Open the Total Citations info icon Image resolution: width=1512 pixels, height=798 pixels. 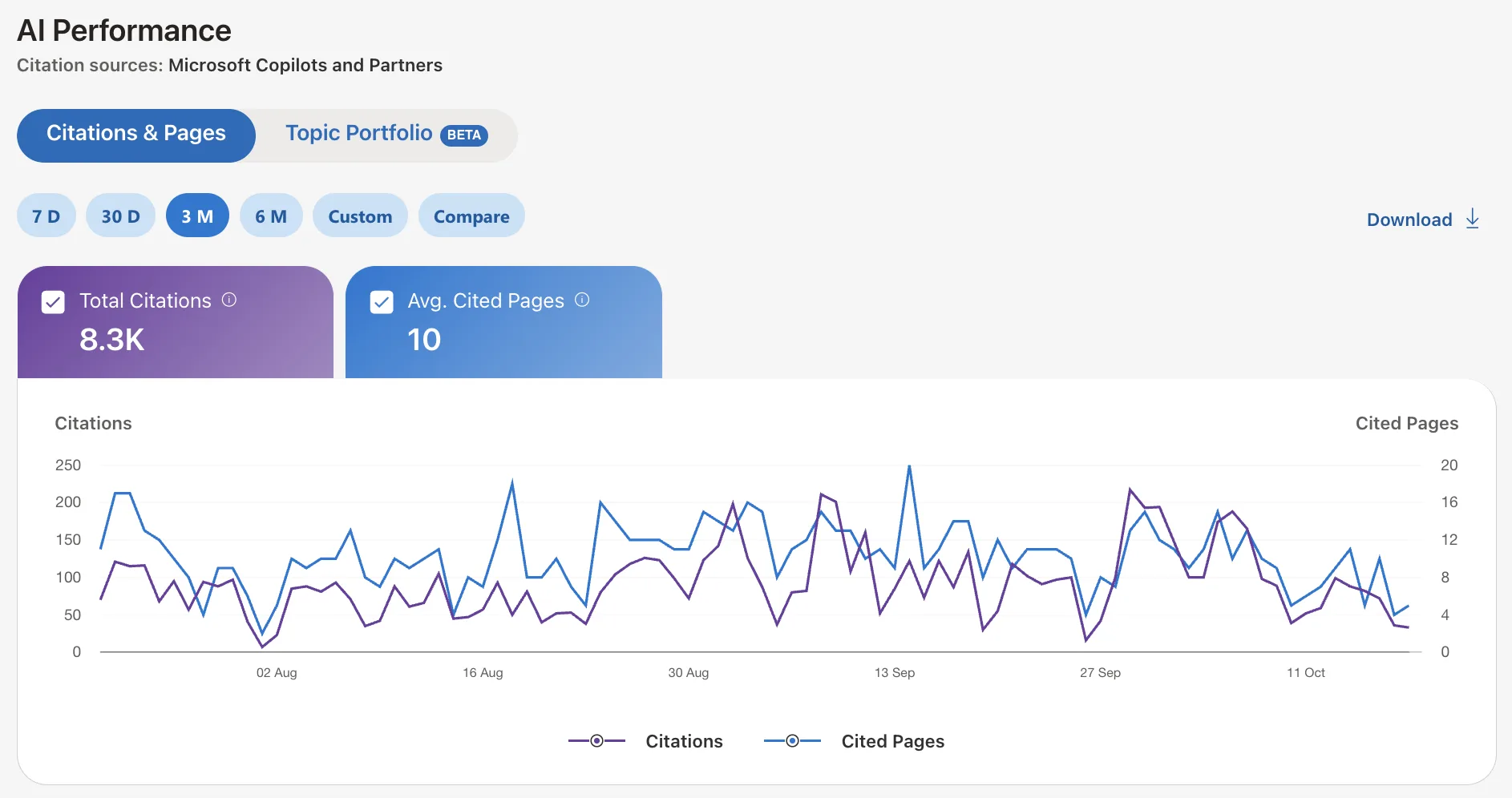pos(229,300)
